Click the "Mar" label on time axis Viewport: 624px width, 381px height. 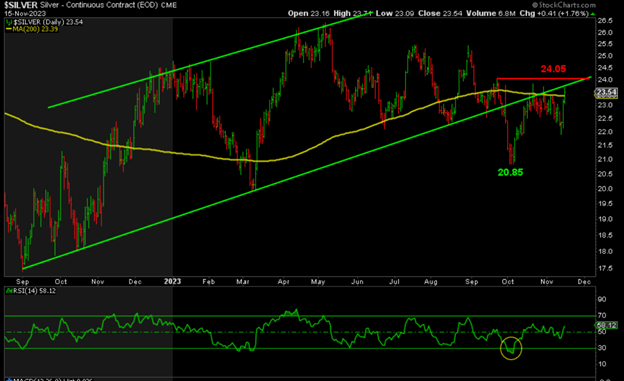(243, 282)
